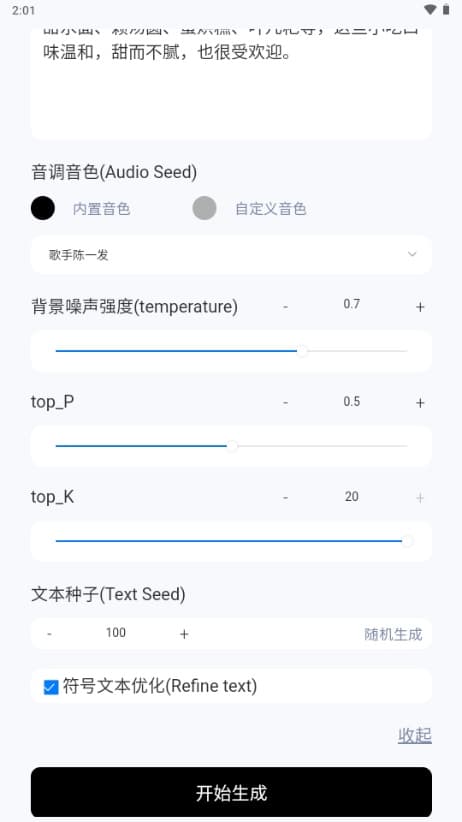This screenshot has height=822, width=462.
Task: Increase temperature with the plus button
Action: point(420,307)
